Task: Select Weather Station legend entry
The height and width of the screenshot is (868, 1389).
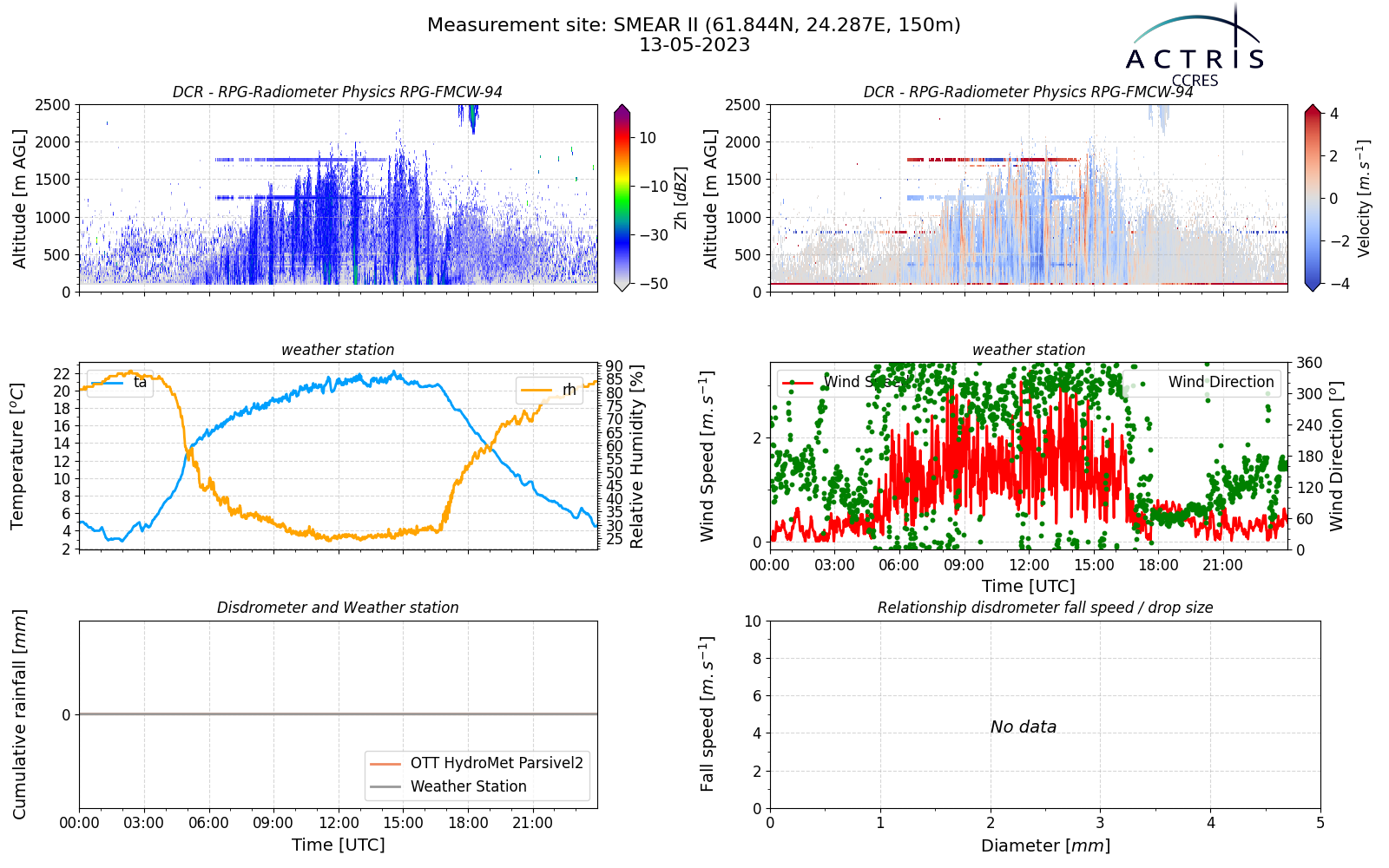Action: pyautogui.click(x=449, y=786)
